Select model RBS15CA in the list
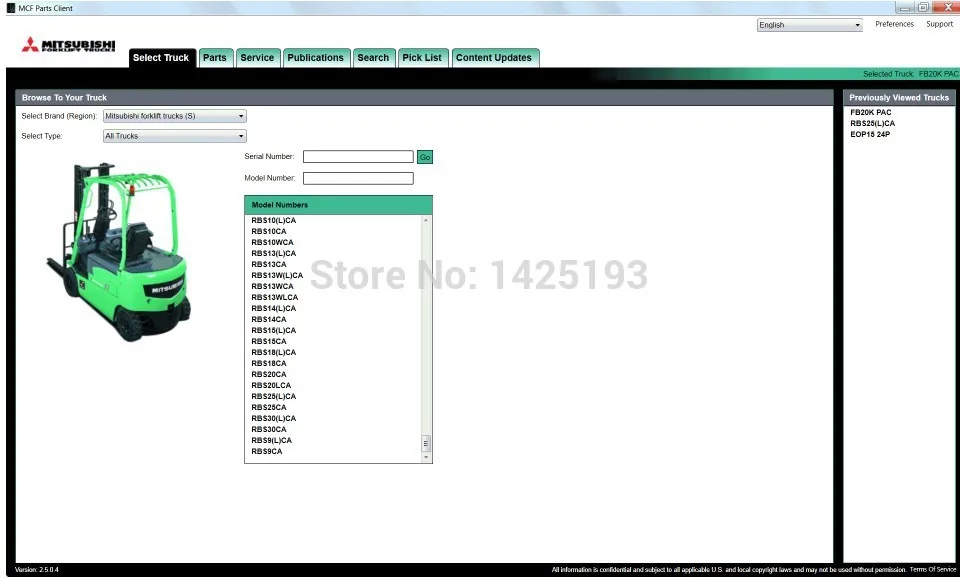 tap(269, 342)
